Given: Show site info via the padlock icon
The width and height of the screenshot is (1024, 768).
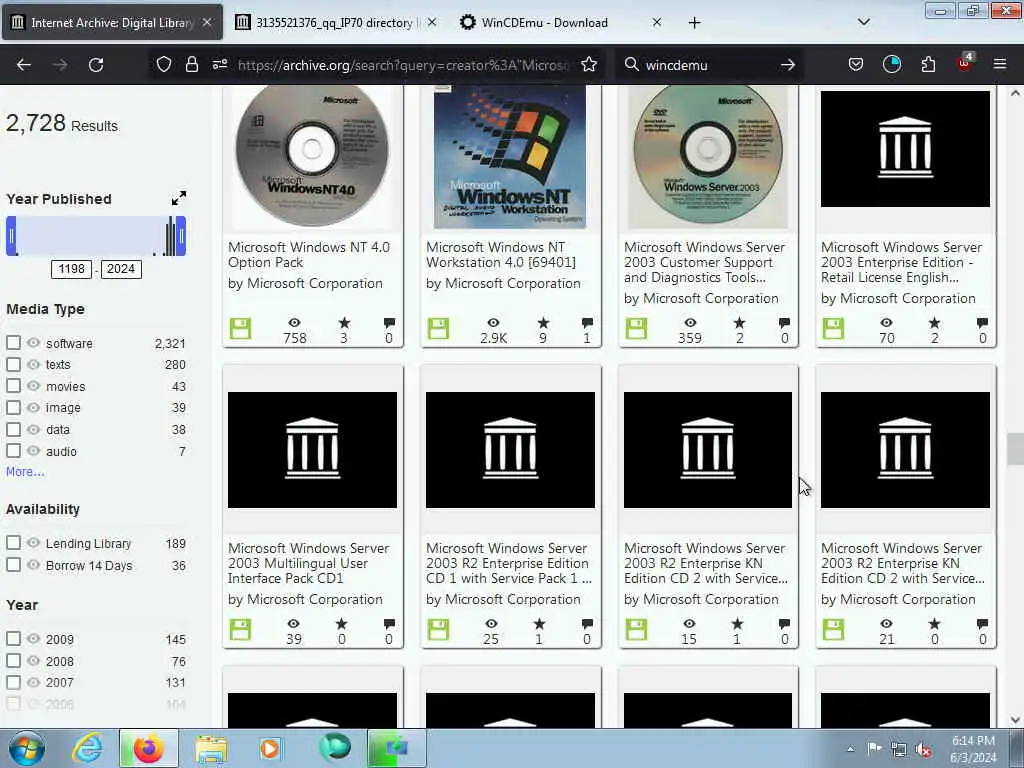Looking at the screenshot, I should pos(191,65).
